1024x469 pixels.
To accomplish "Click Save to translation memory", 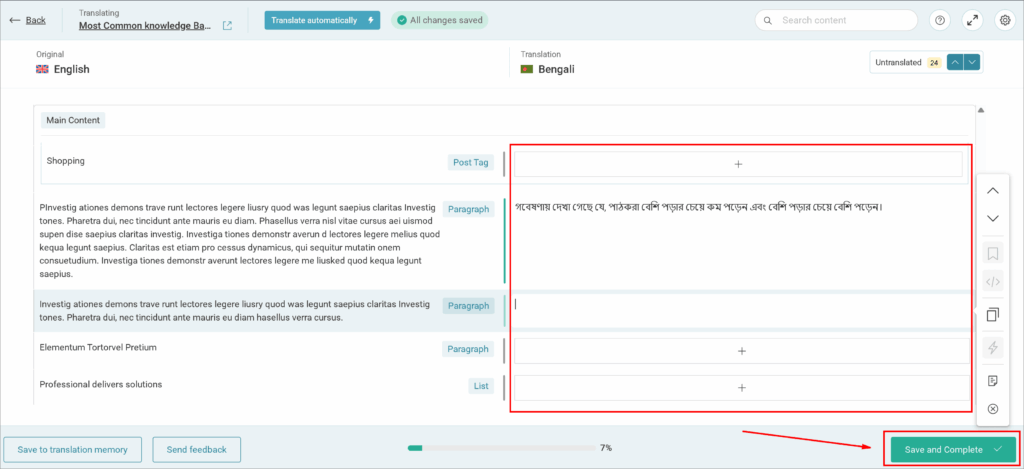I will [x=72, y=450].
